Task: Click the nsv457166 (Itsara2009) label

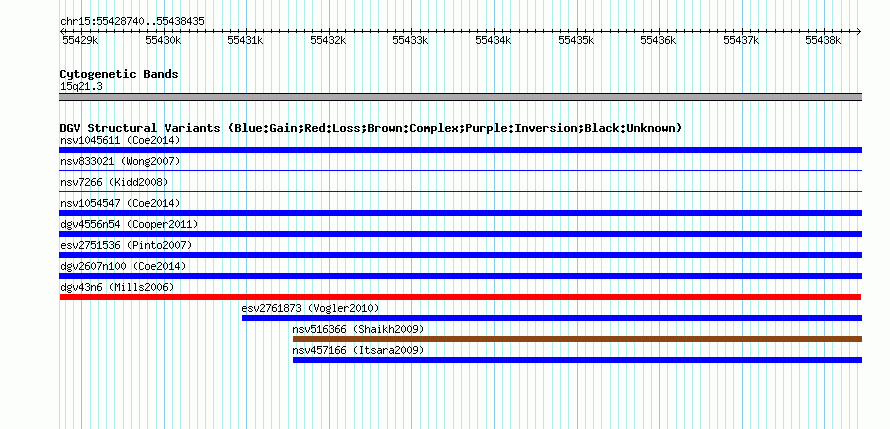Action: click(358, 350)
